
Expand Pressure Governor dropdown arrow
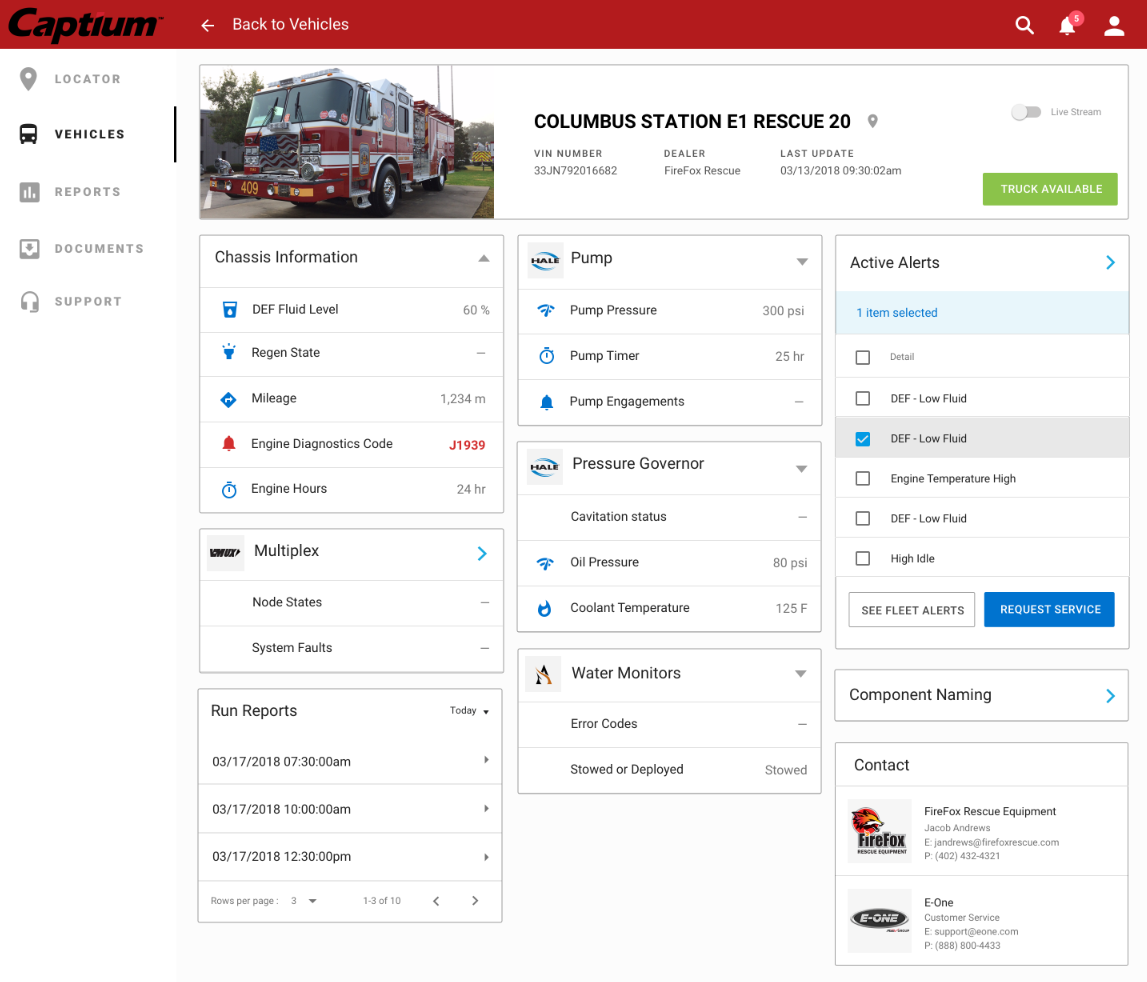(802, 468)
